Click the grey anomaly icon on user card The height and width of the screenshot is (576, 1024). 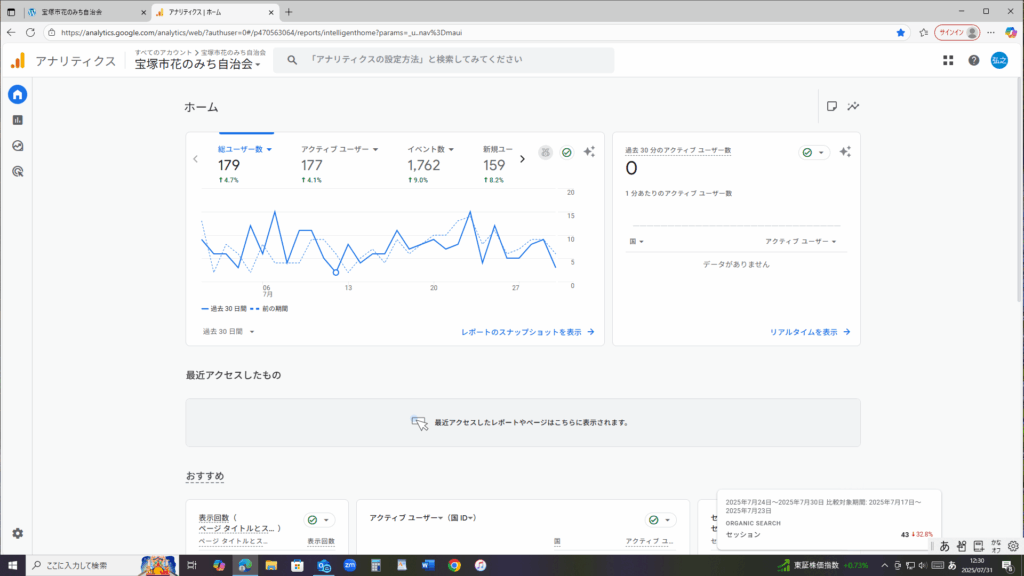tap(545, 152)
